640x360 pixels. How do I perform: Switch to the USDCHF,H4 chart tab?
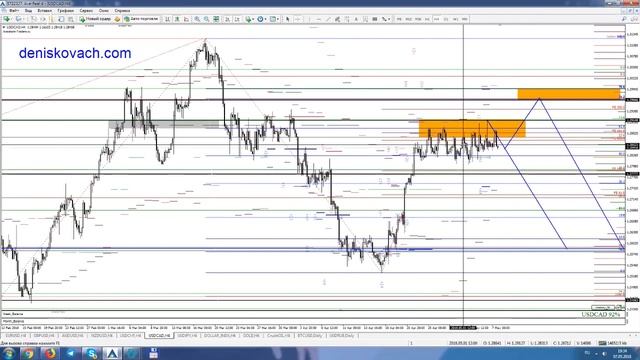coord(131,335)
